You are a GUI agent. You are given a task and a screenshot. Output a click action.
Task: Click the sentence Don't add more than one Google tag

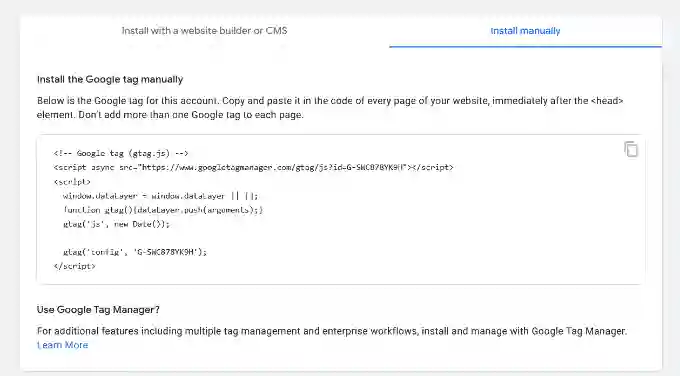tap(191, 115)
